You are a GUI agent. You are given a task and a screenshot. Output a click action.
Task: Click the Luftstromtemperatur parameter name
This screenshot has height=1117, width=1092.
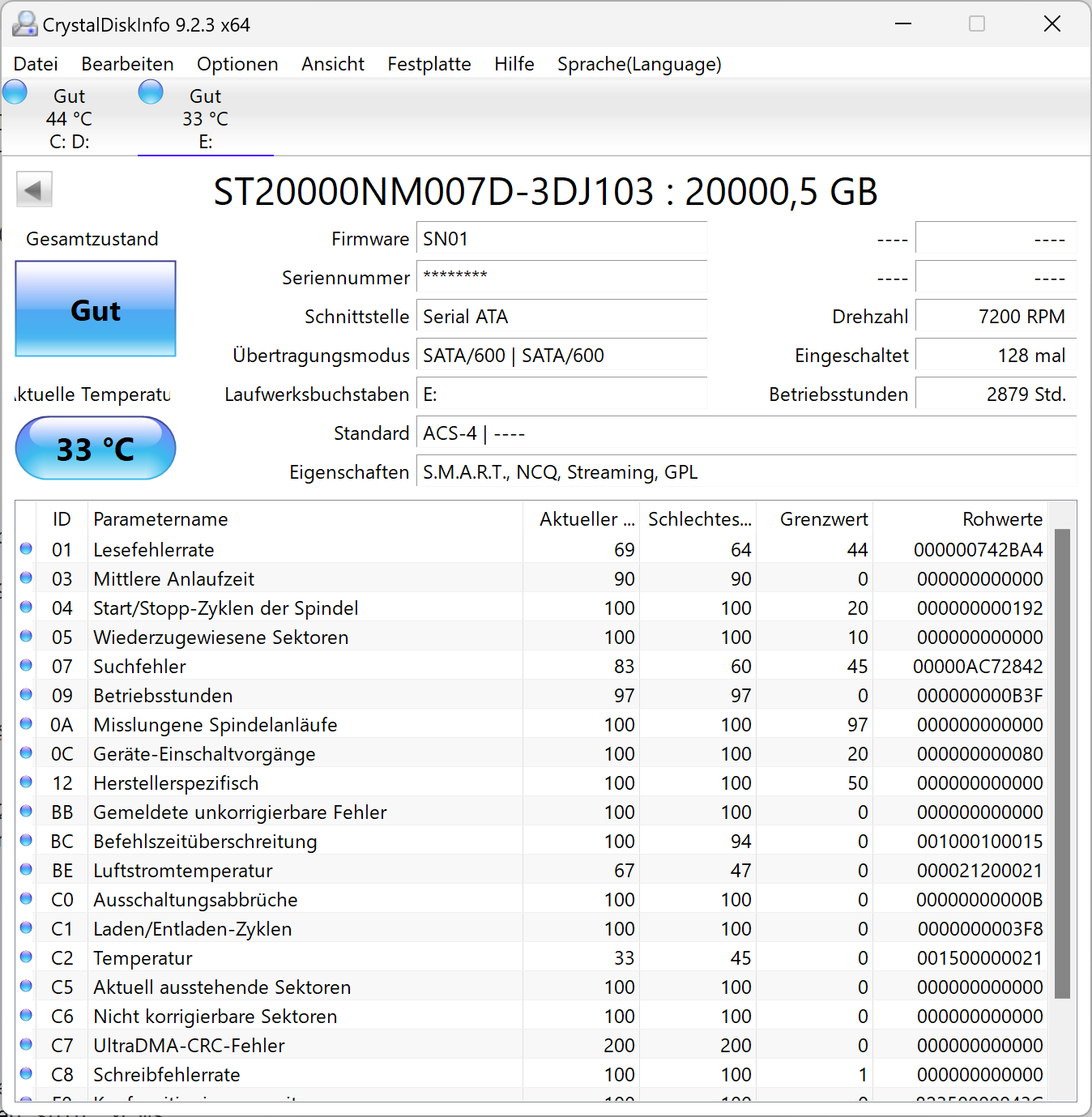(x=183, y=871)
